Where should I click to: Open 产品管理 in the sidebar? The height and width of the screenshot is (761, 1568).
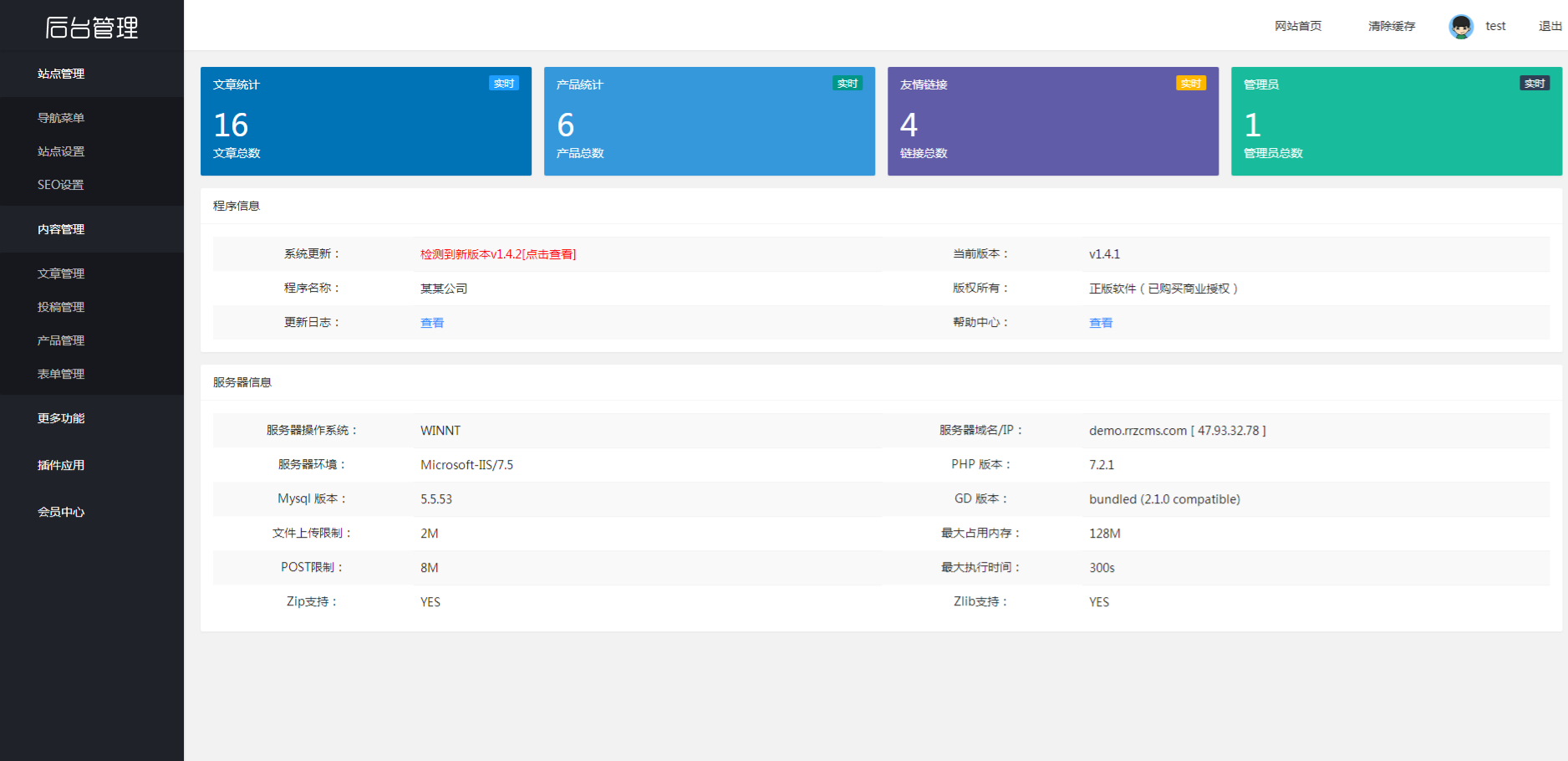pyautogui.click(x=59, y=340)
